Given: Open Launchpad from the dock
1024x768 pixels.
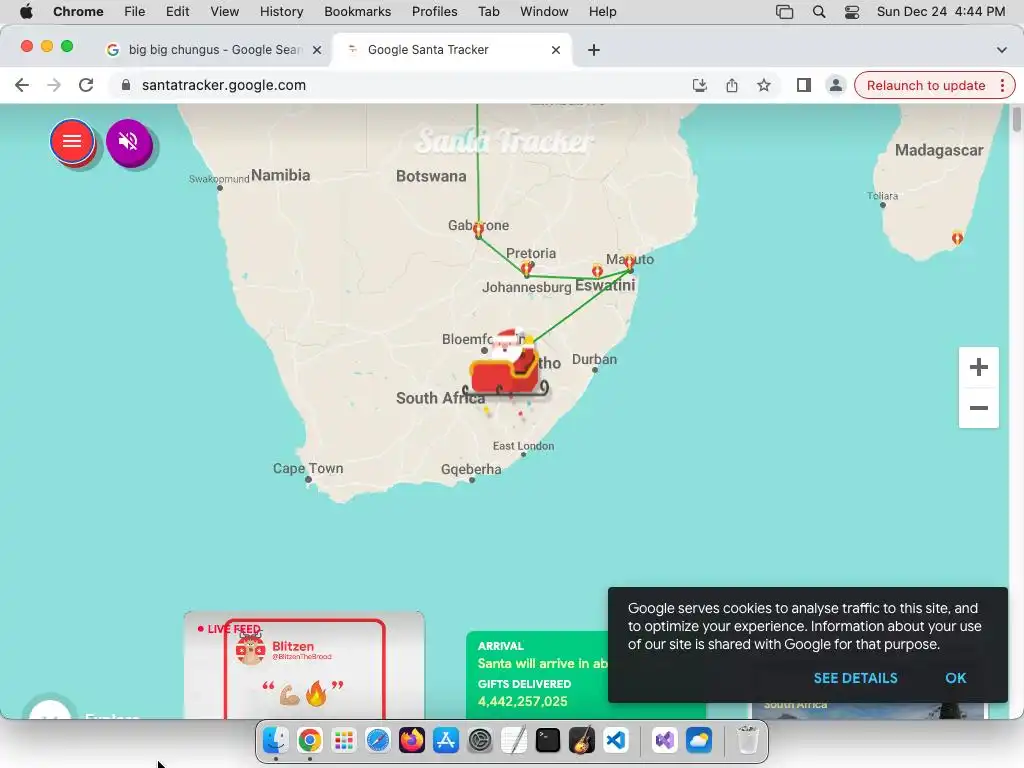Looking at the screenshot, I should 344,740.
